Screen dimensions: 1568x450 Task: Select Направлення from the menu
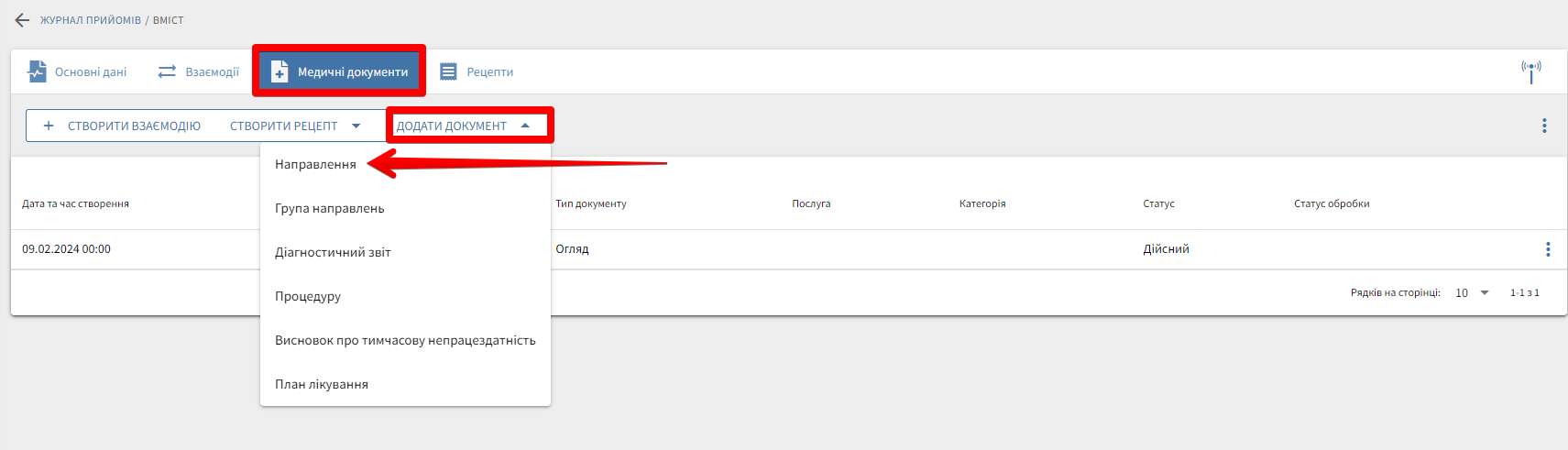315,165
